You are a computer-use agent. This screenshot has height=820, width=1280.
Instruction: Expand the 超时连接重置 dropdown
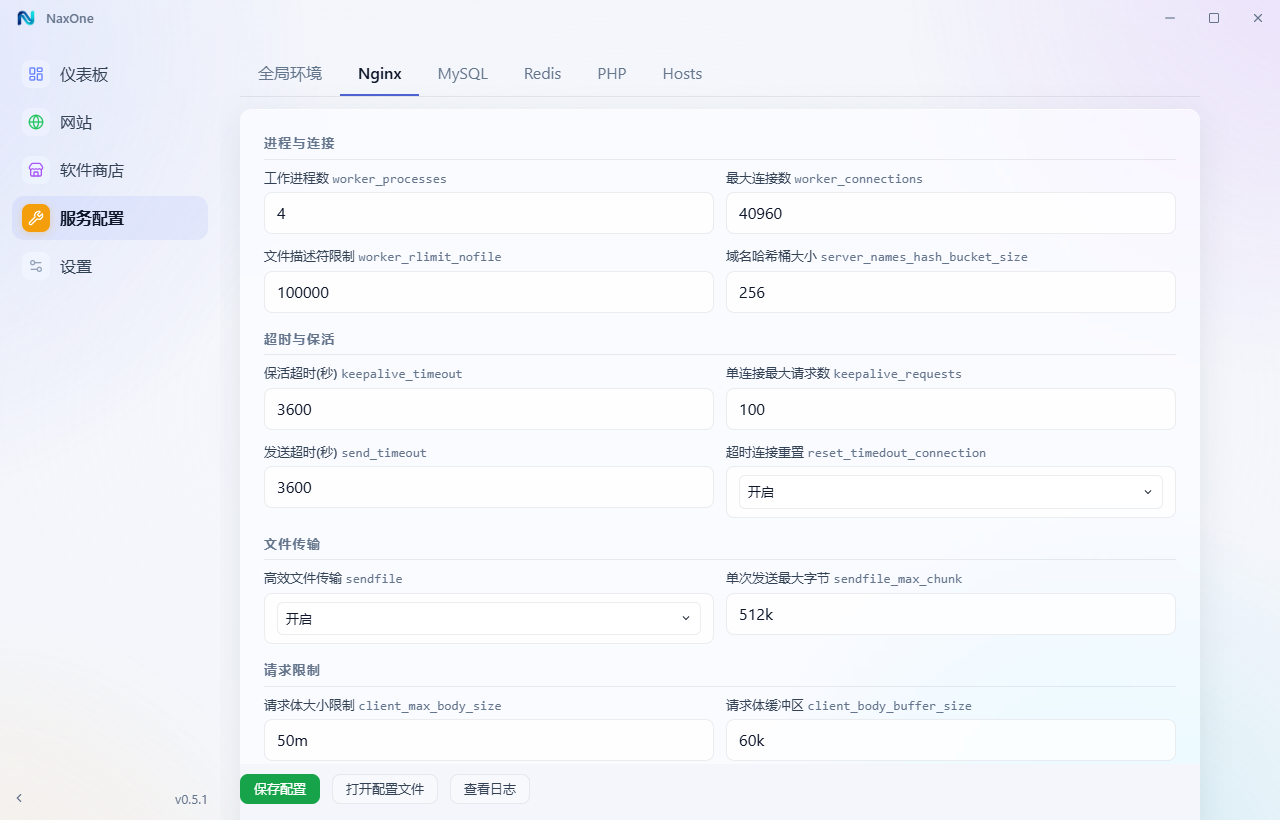950,492
